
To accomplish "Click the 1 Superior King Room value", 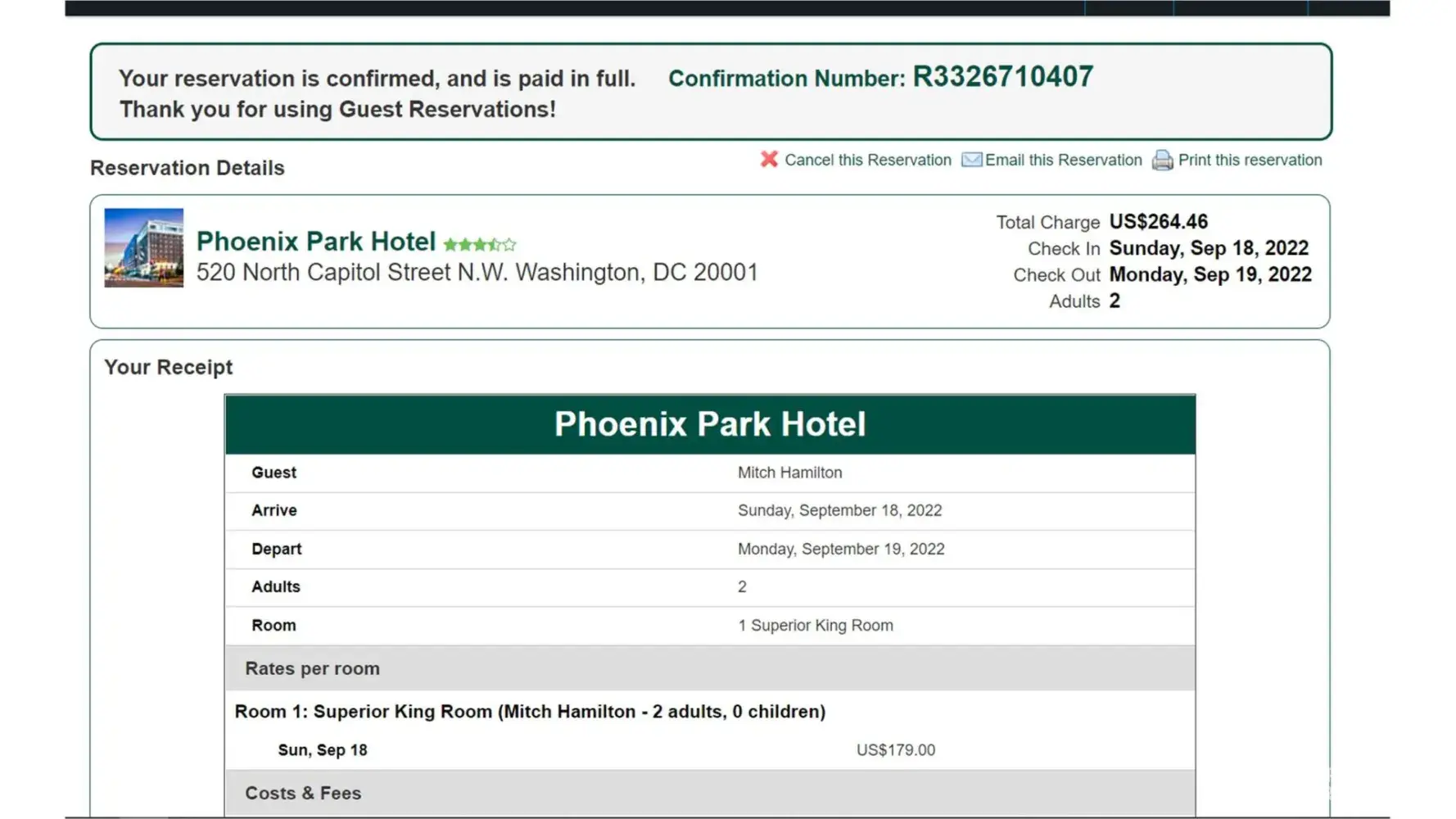I will [815, 626].
